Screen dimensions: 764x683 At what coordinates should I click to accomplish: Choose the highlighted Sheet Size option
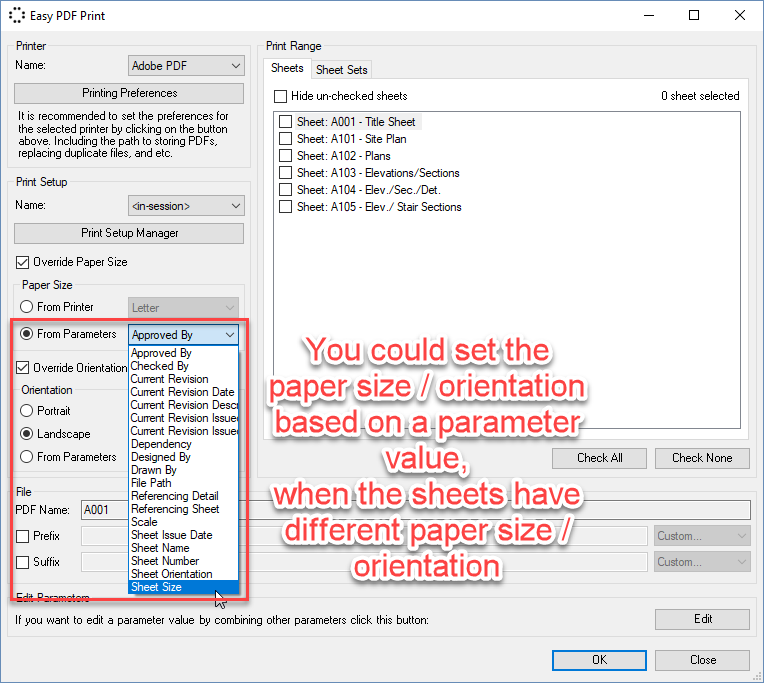click(x=184, y=587)
